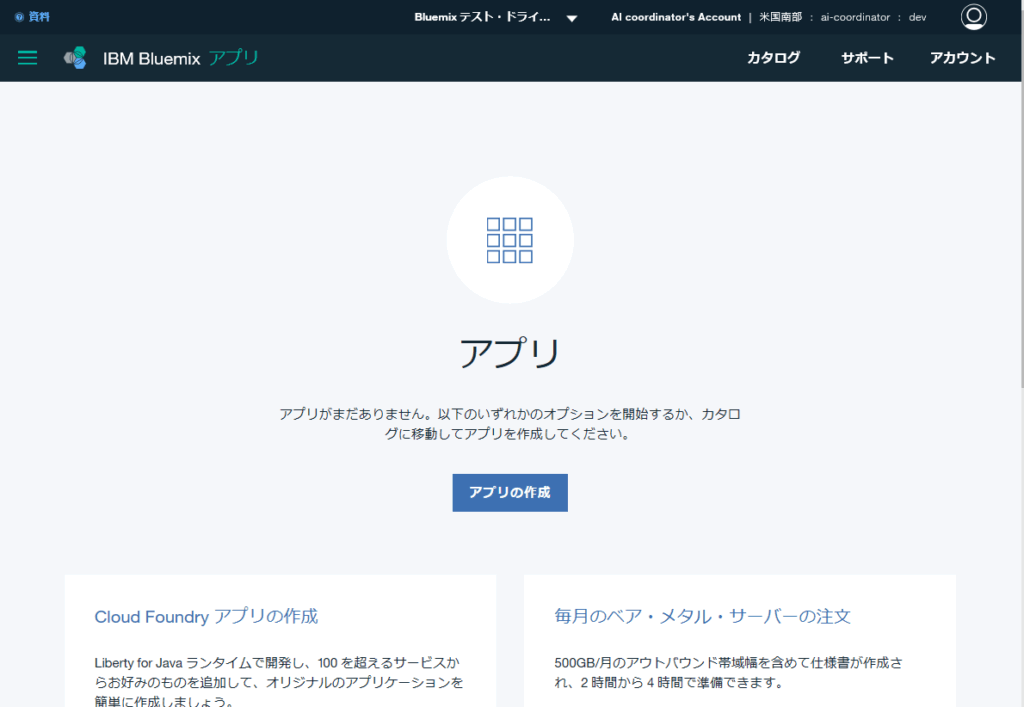
Task: Click the 米国南部 region label
Action: point(780,18)
